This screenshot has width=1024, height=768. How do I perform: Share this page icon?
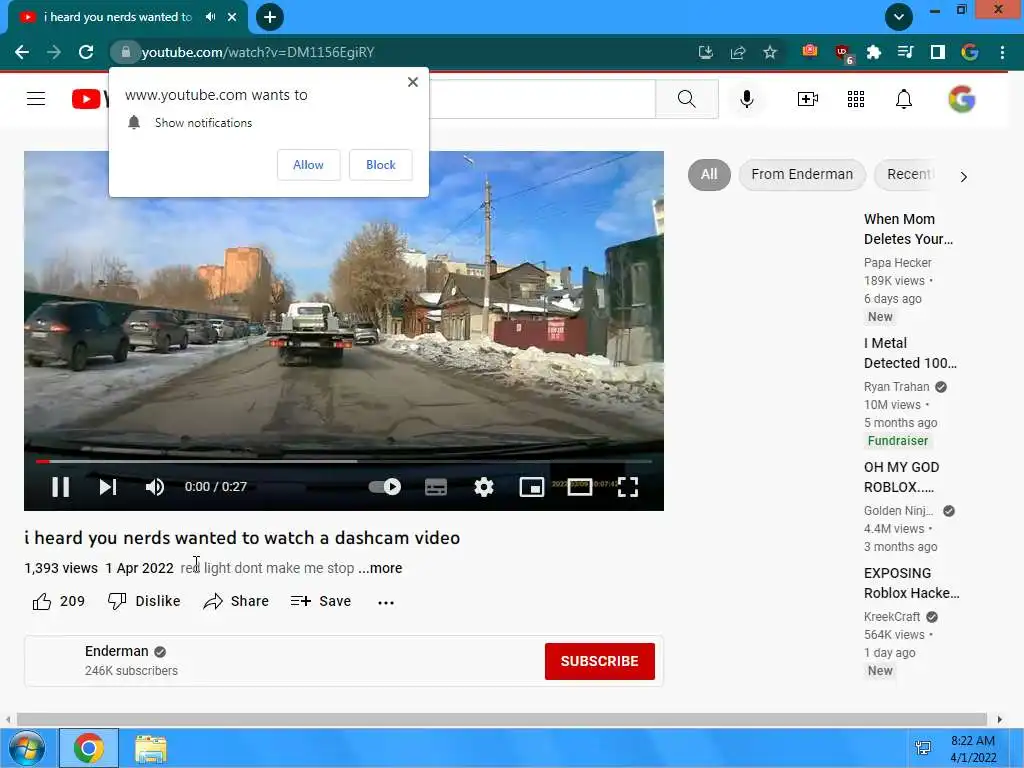click(738, 52)
